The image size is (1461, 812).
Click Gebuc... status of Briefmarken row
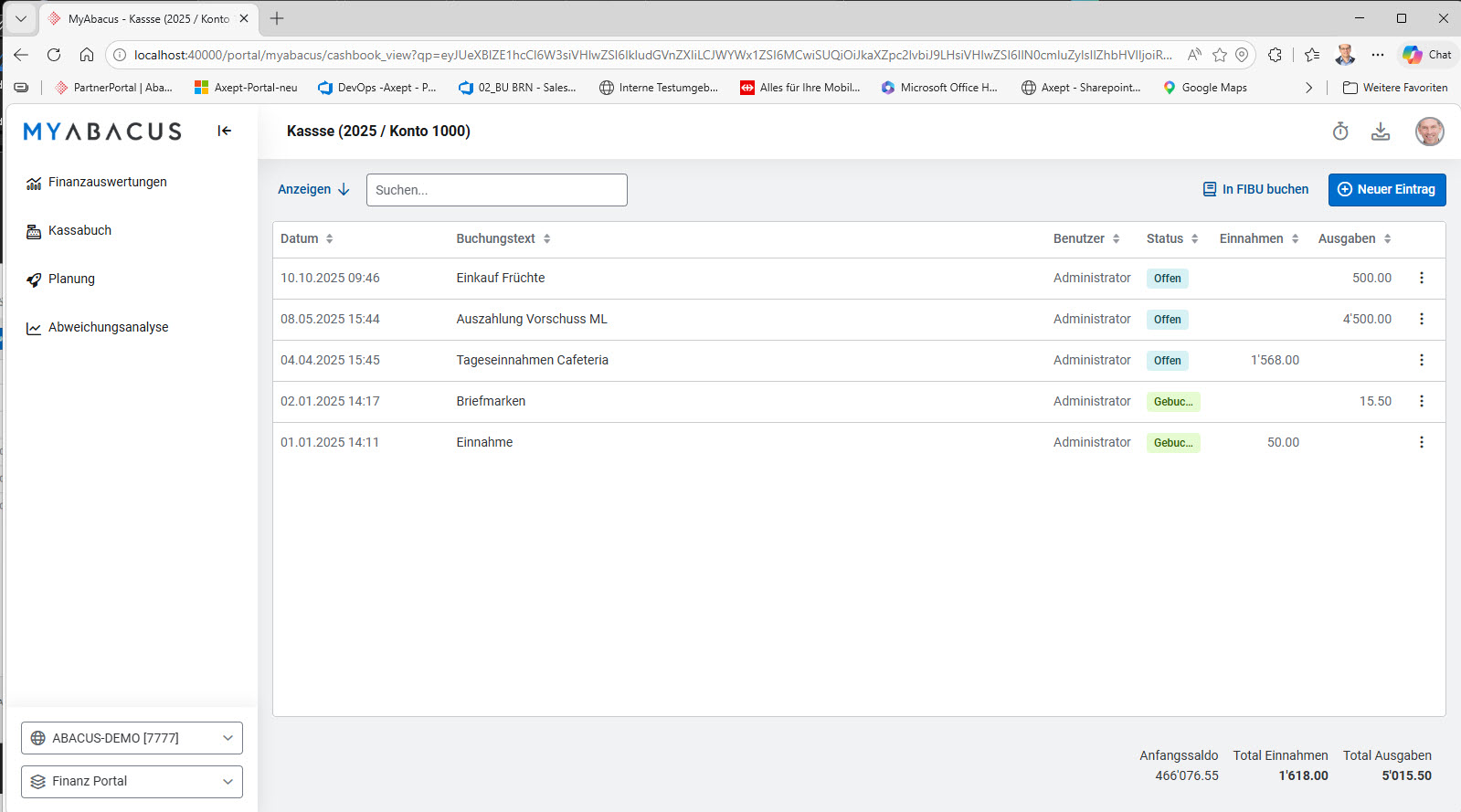click(x=1173, y=402)
